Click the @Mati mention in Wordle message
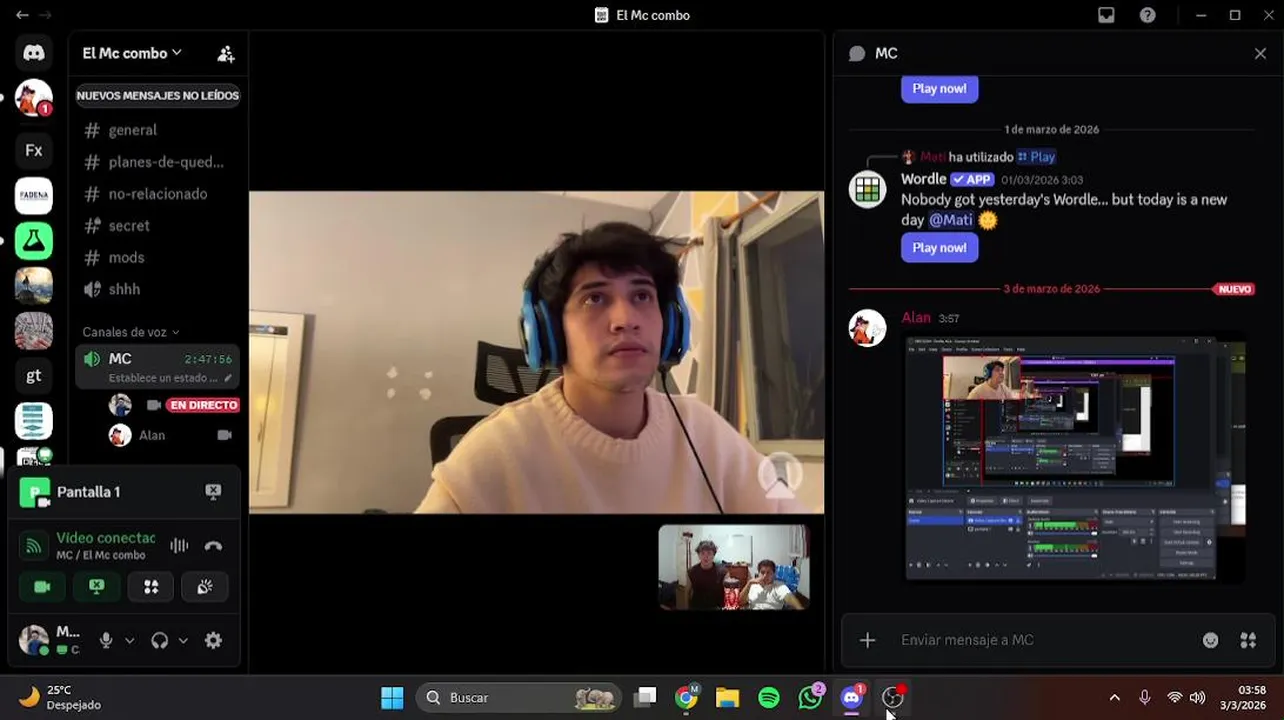Screen dimensions: 1284x720 click(950, 220)
